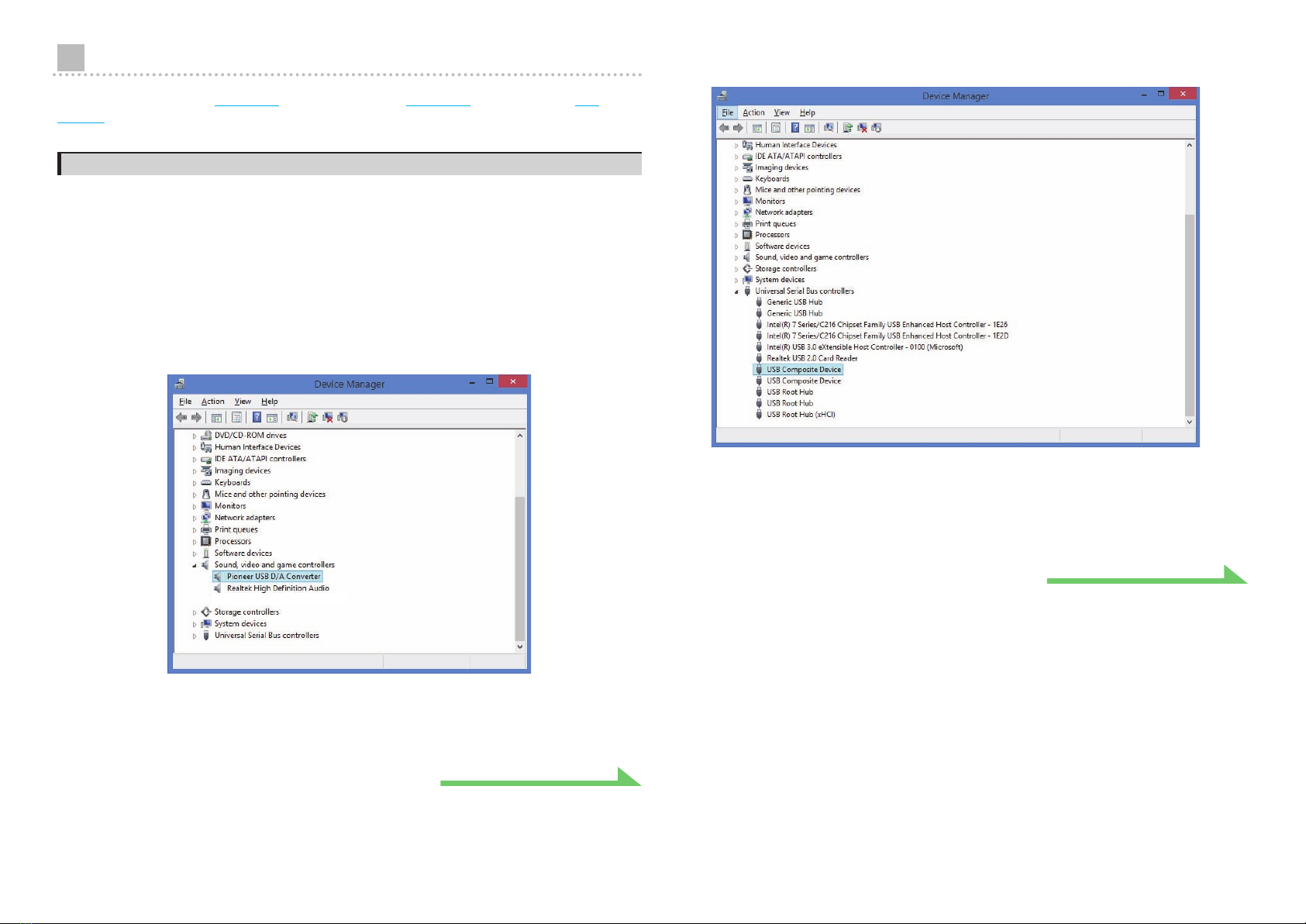Click scrollbar thumb in window with USB Composite Device
The width and height of the screenshot is (1306, 924).
click(x=1190, y=315)
